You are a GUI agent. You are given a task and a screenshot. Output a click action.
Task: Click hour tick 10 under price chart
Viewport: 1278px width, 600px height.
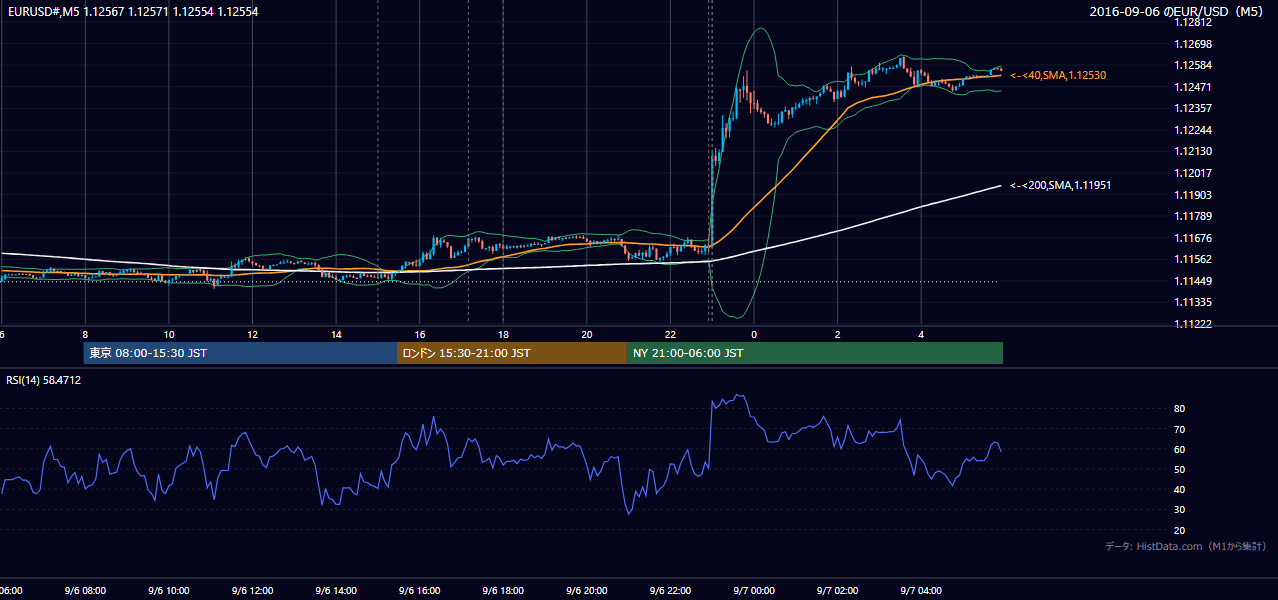coord(169,334)
